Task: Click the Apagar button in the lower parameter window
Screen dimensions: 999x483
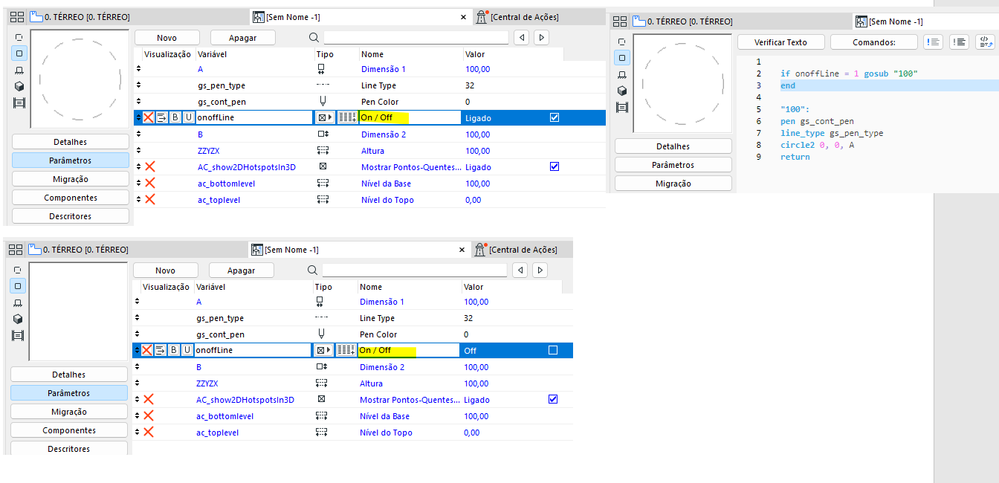Action: (x=241, y=270)
